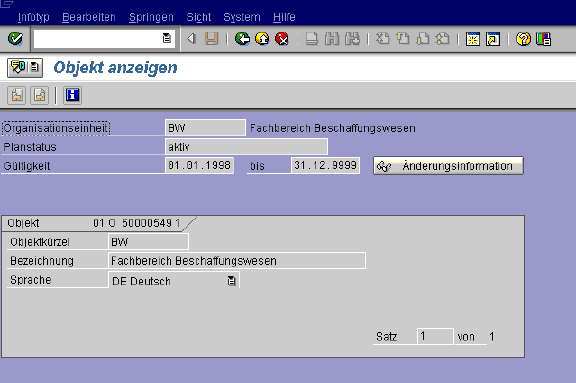The height and width of the screenshot is (383, 576).
Task: Click the Customize Local Layout icon
Action: pos(543,39)
